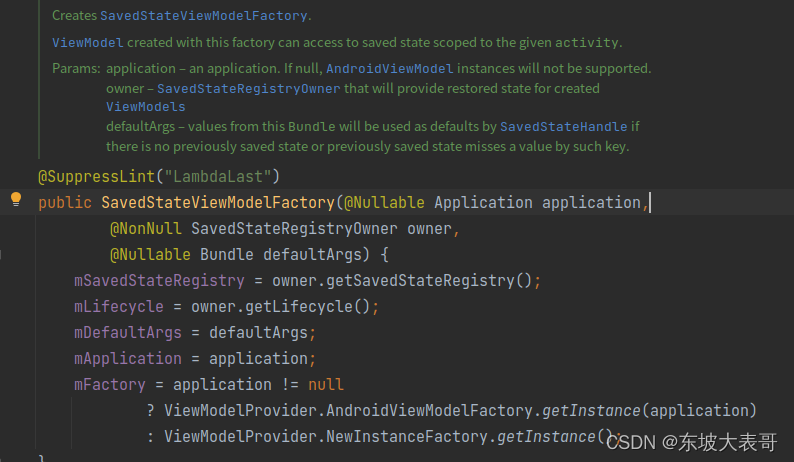
Task: Click getLifecycle() method call
Action: point(308,306)
